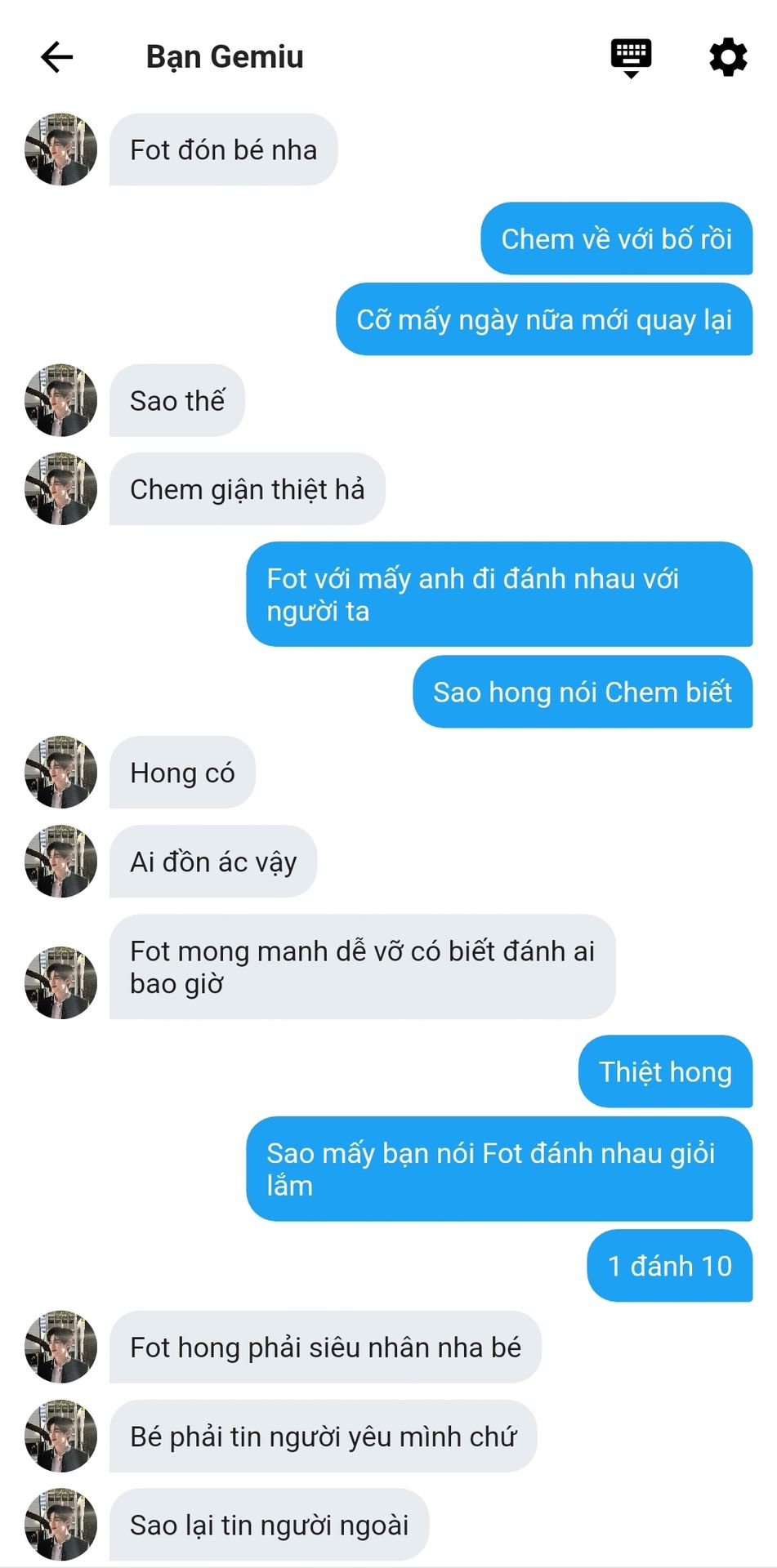Select 'Fot với mấy anh đi đánh nhau' bubble
The height and width of the screenshot is (1568, 777).
click(x=500, y=595)
